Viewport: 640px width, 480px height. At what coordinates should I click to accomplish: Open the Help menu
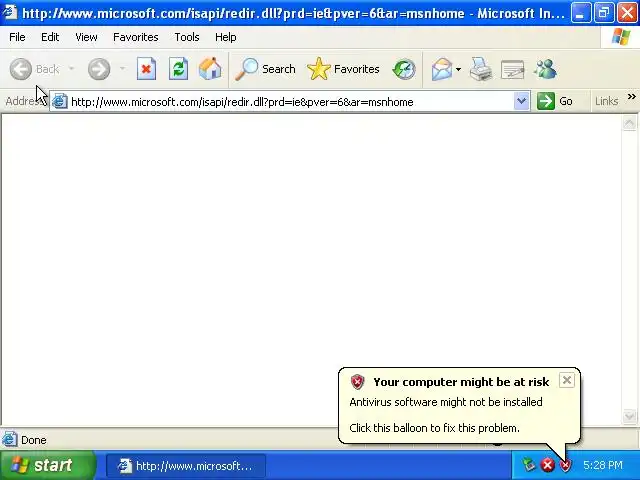pyautogui.click(x=225, y=37)
